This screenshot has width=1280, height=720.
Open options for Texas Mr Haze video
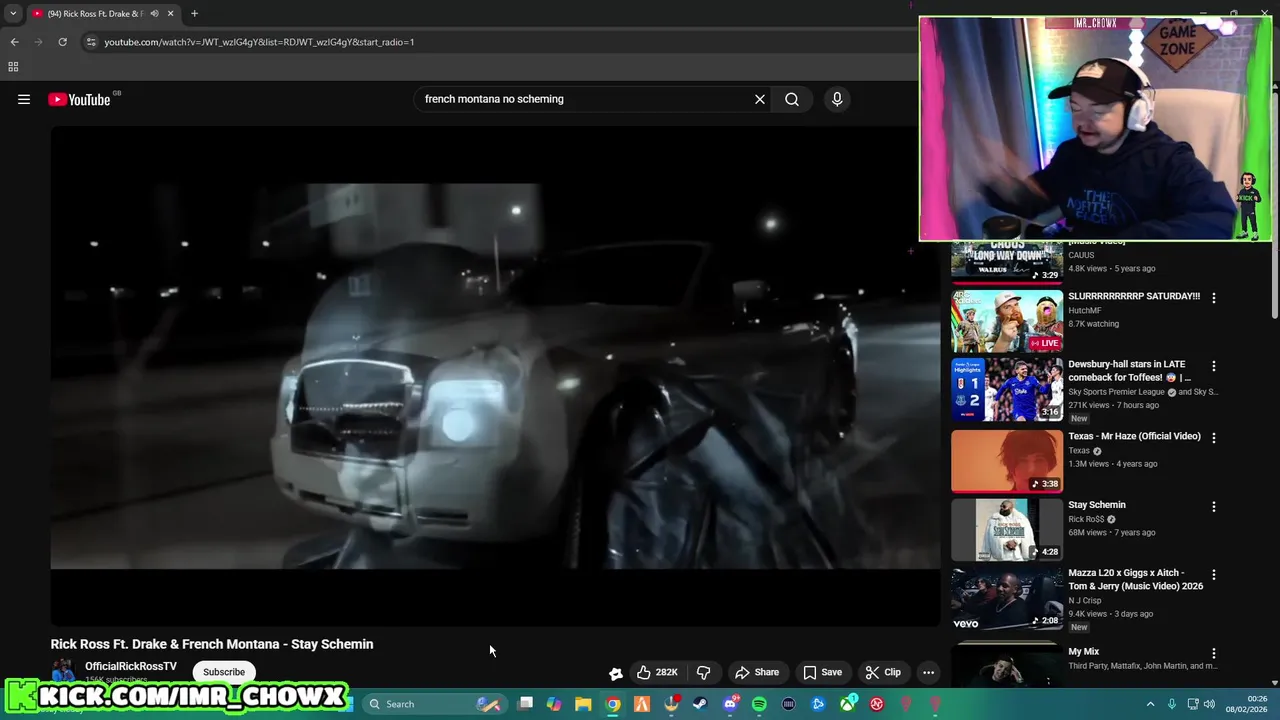(1214, 438)
